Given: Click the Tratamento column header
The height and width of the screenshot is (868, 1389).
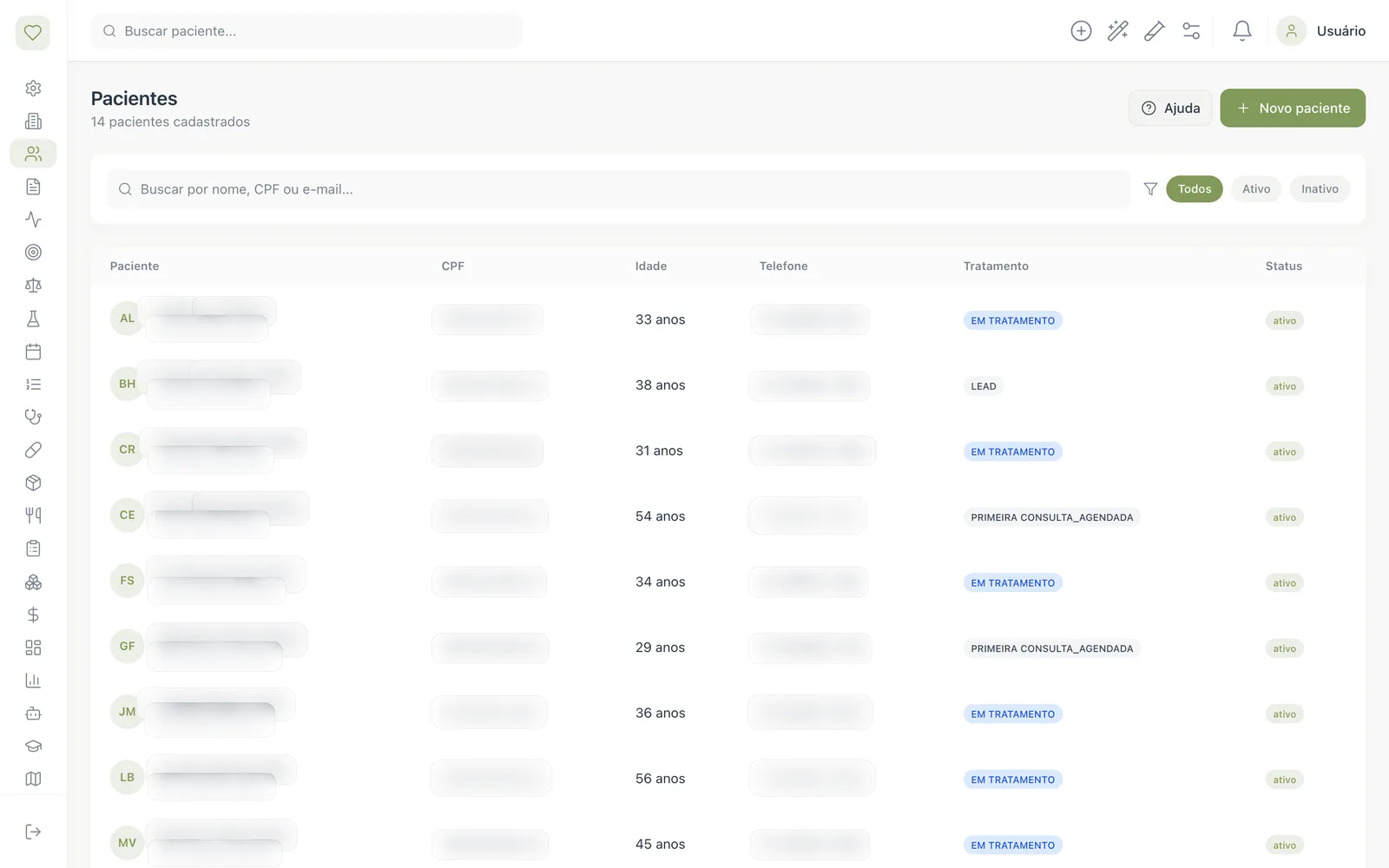Looking at the screenshot, I should (x=996, y=266).
